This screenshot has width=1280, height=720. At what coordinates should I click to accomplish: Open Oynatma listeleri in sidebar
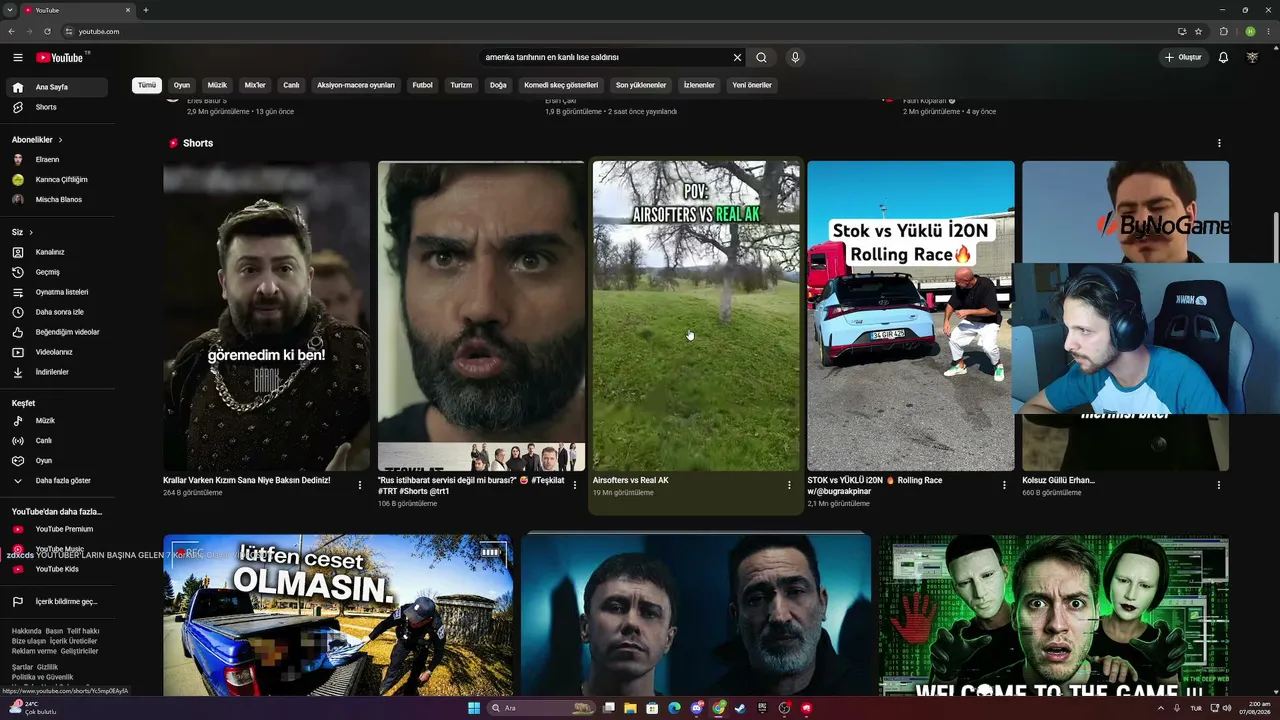point(59,292)
